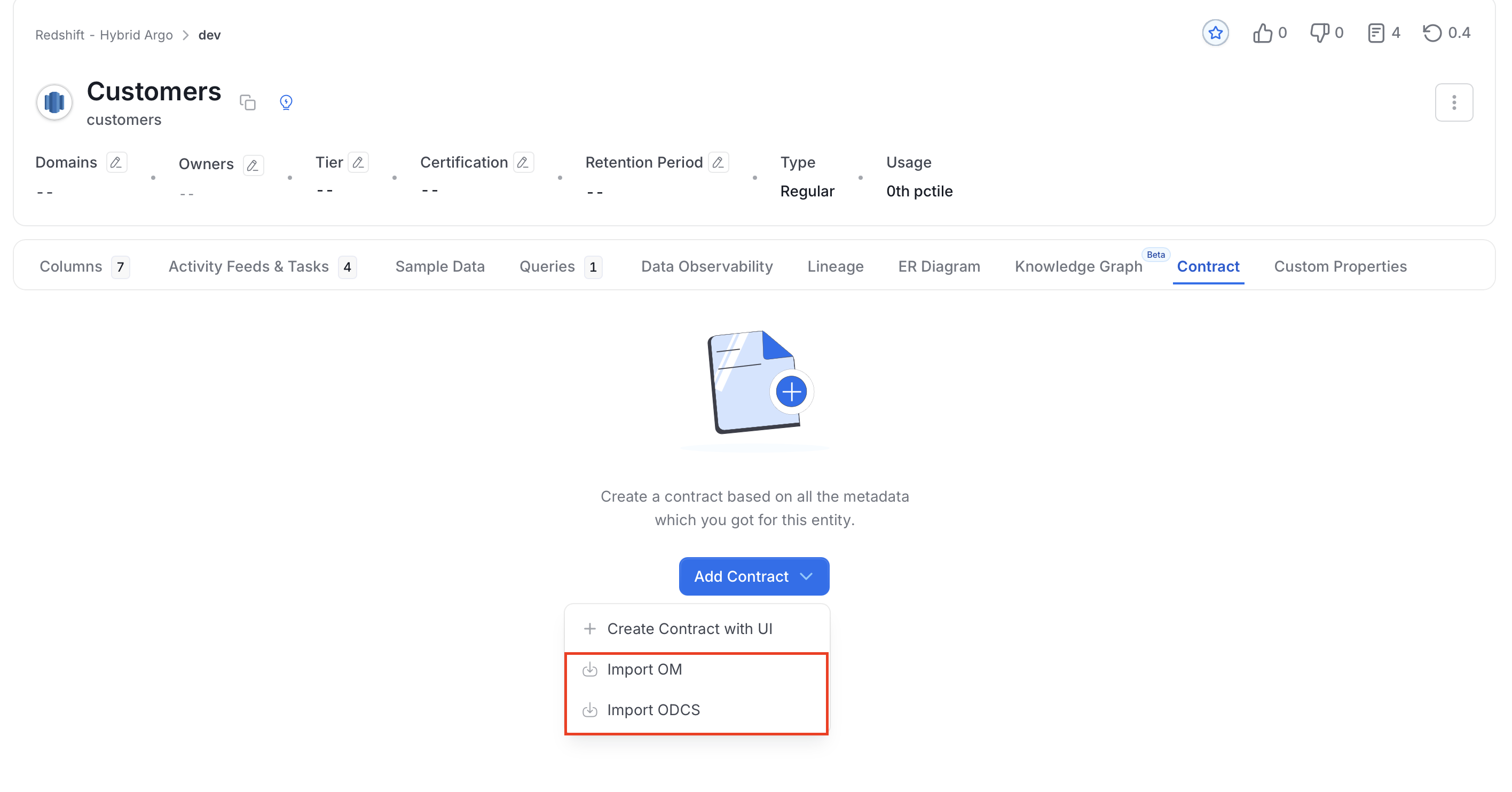Image resolution: width=1512 pixels, height=792 pixels.
Task: Open the ER Diagram tab
Action: 939,266
